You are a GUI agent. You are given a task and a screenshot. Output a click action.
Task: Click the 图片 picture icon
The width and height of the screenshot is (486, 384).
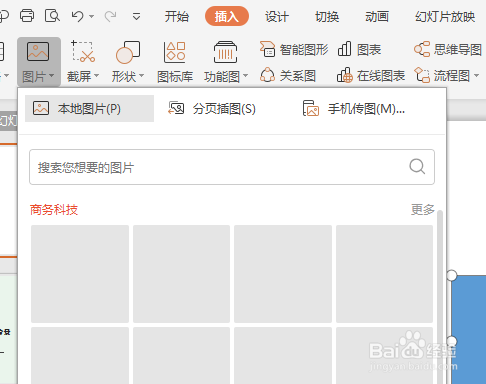[x=38, y=52]
